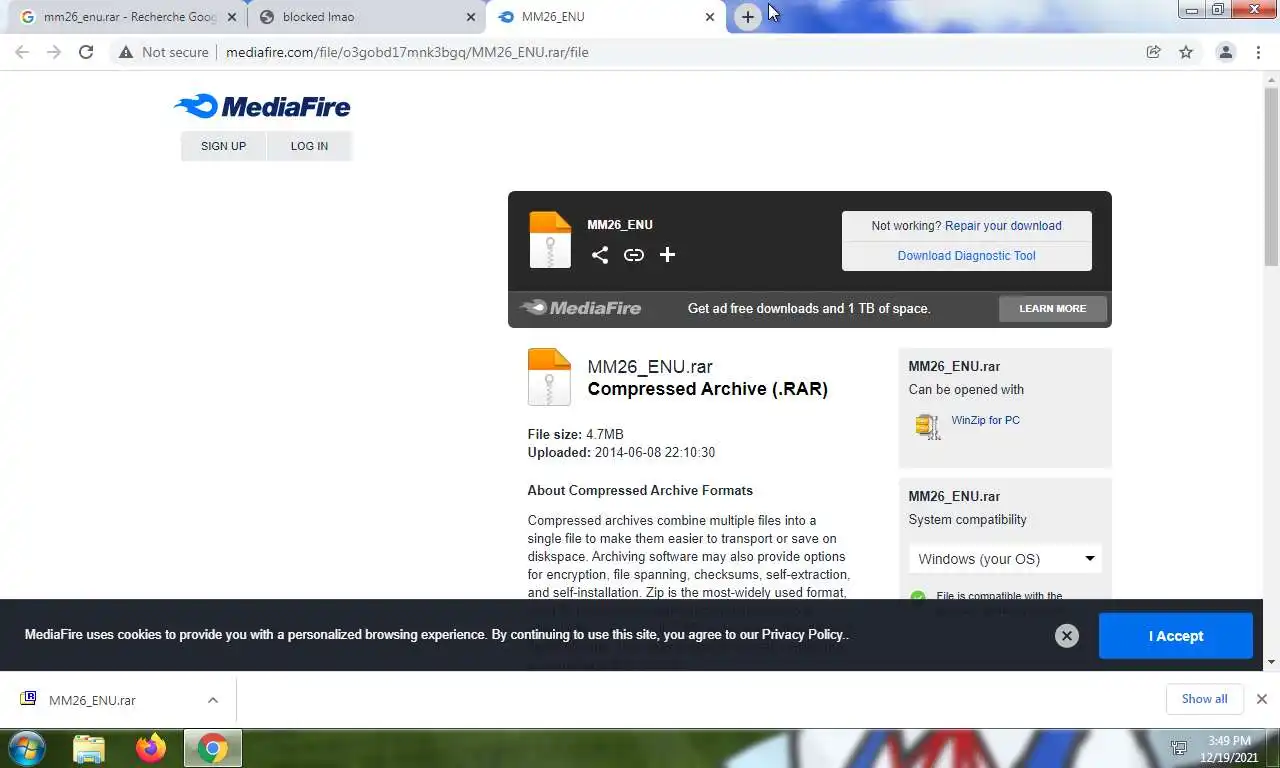This screenshot has height=768, width=1280.
Task: Select the MM26_ENU tab
Action: 606,17
